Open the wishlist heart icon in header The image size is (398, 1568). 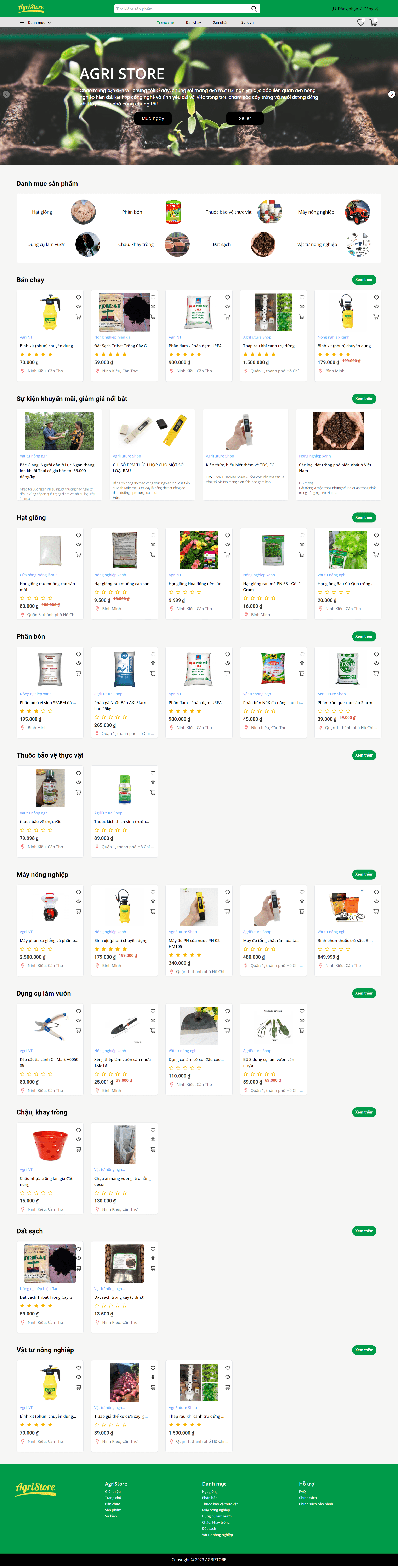click(x=360, y=23)
